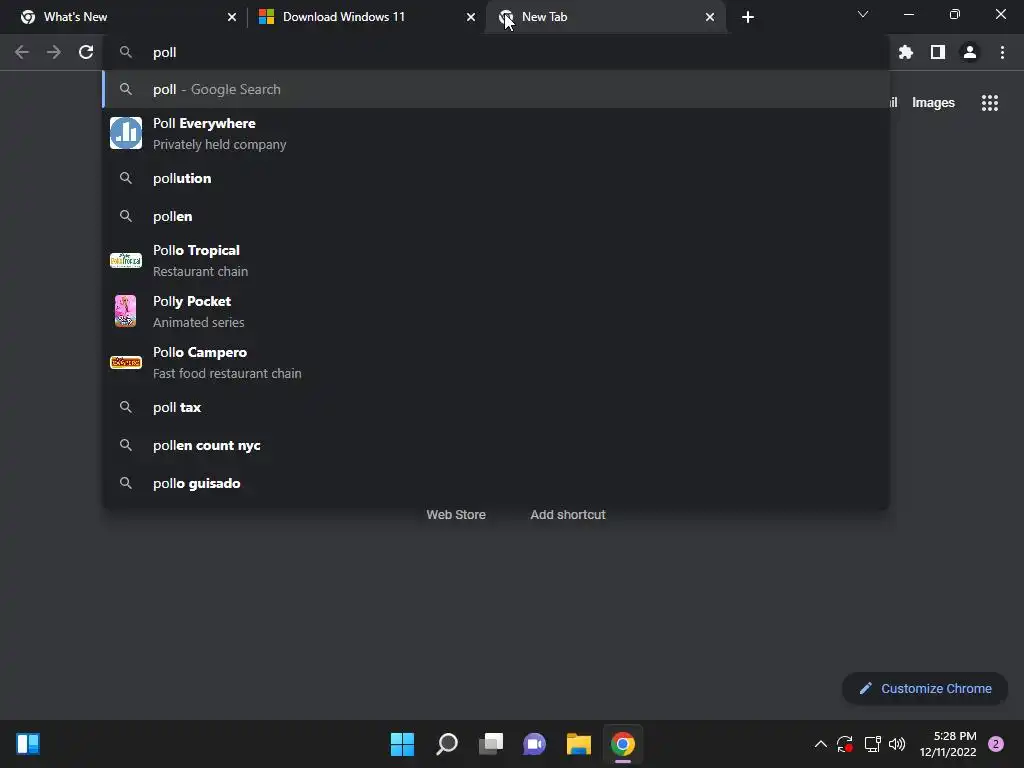Click the browser back arrow
1024x768 pixels.
tap(22, 52)
